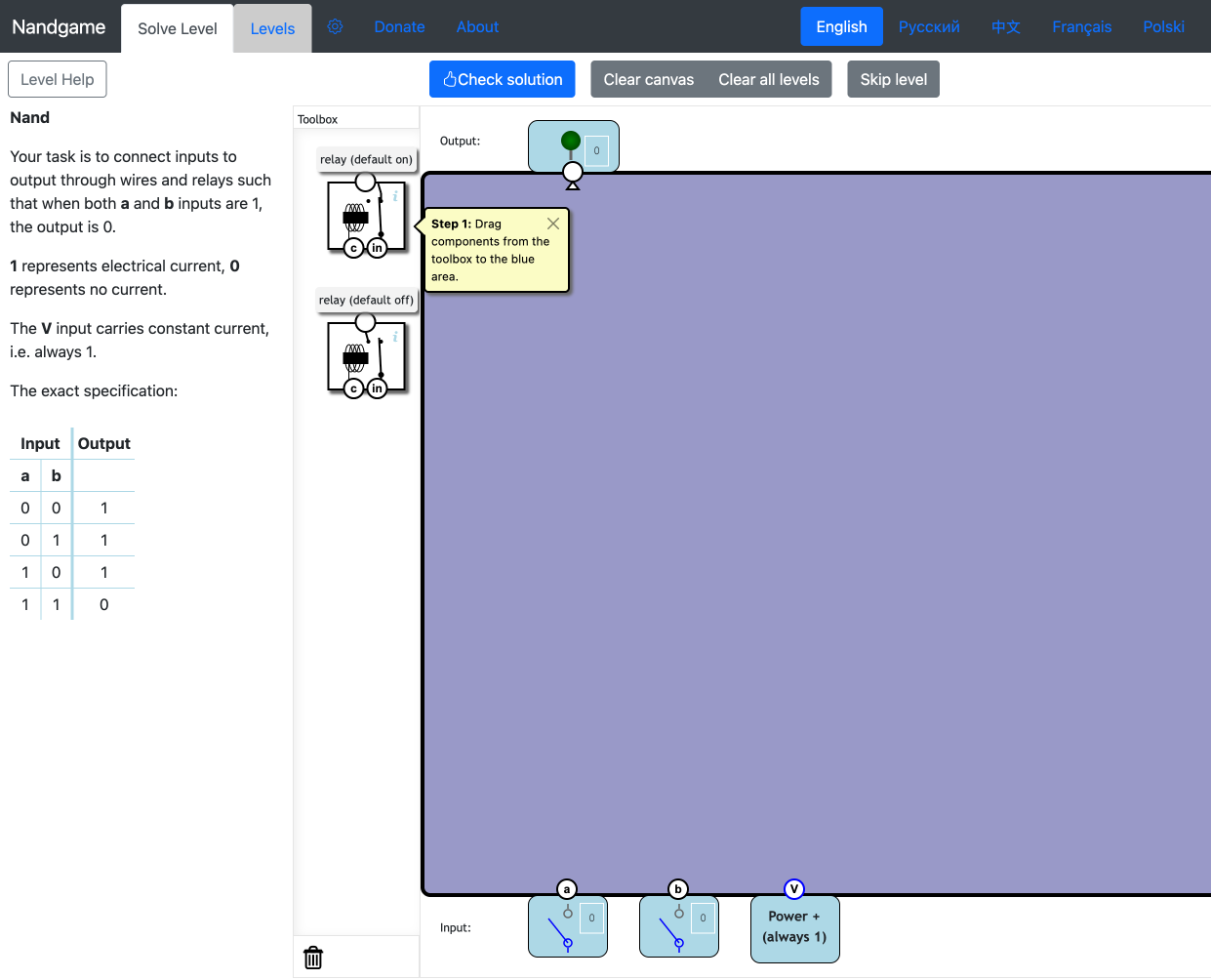The image size is (1211, 980).
Task: Click the 'V' power connector circle
Action: click(794, 889)
